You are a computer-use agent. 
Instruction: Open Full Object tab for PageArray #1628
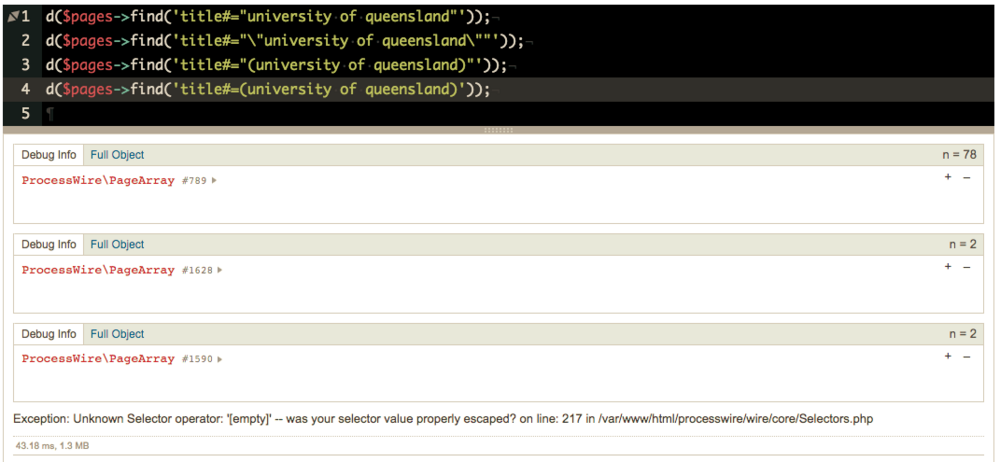117,245
